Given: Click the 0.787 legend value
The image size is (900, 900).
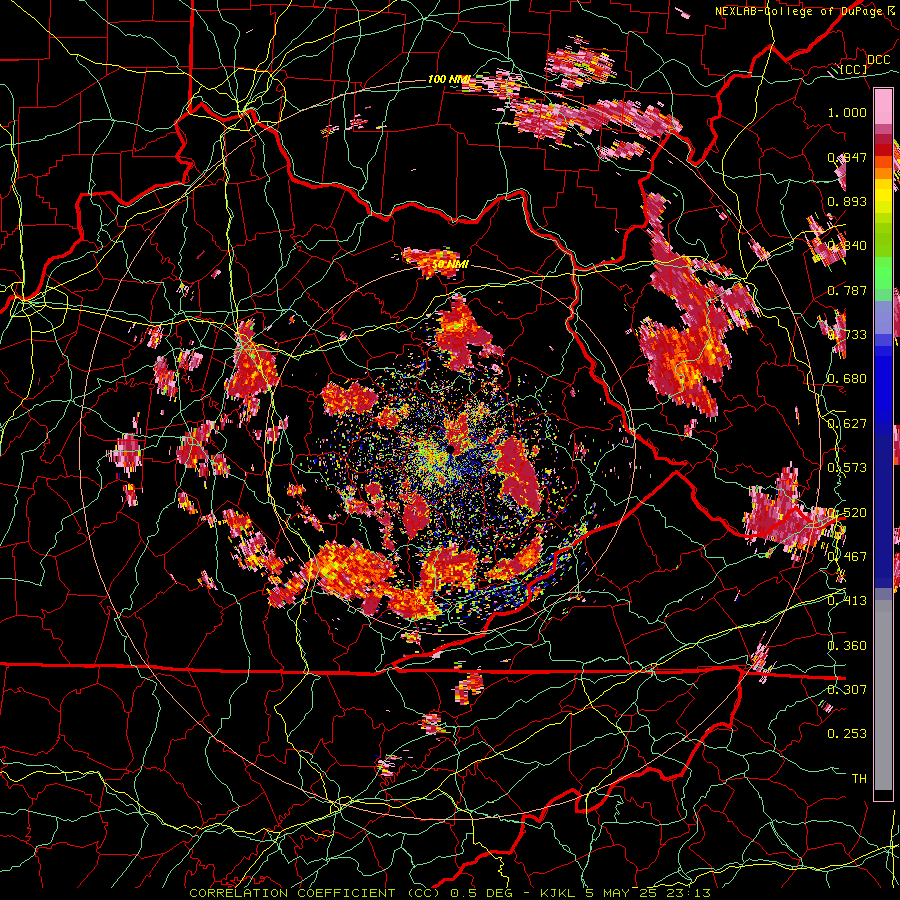Looking at the screenshot, I should coord(847,290).
